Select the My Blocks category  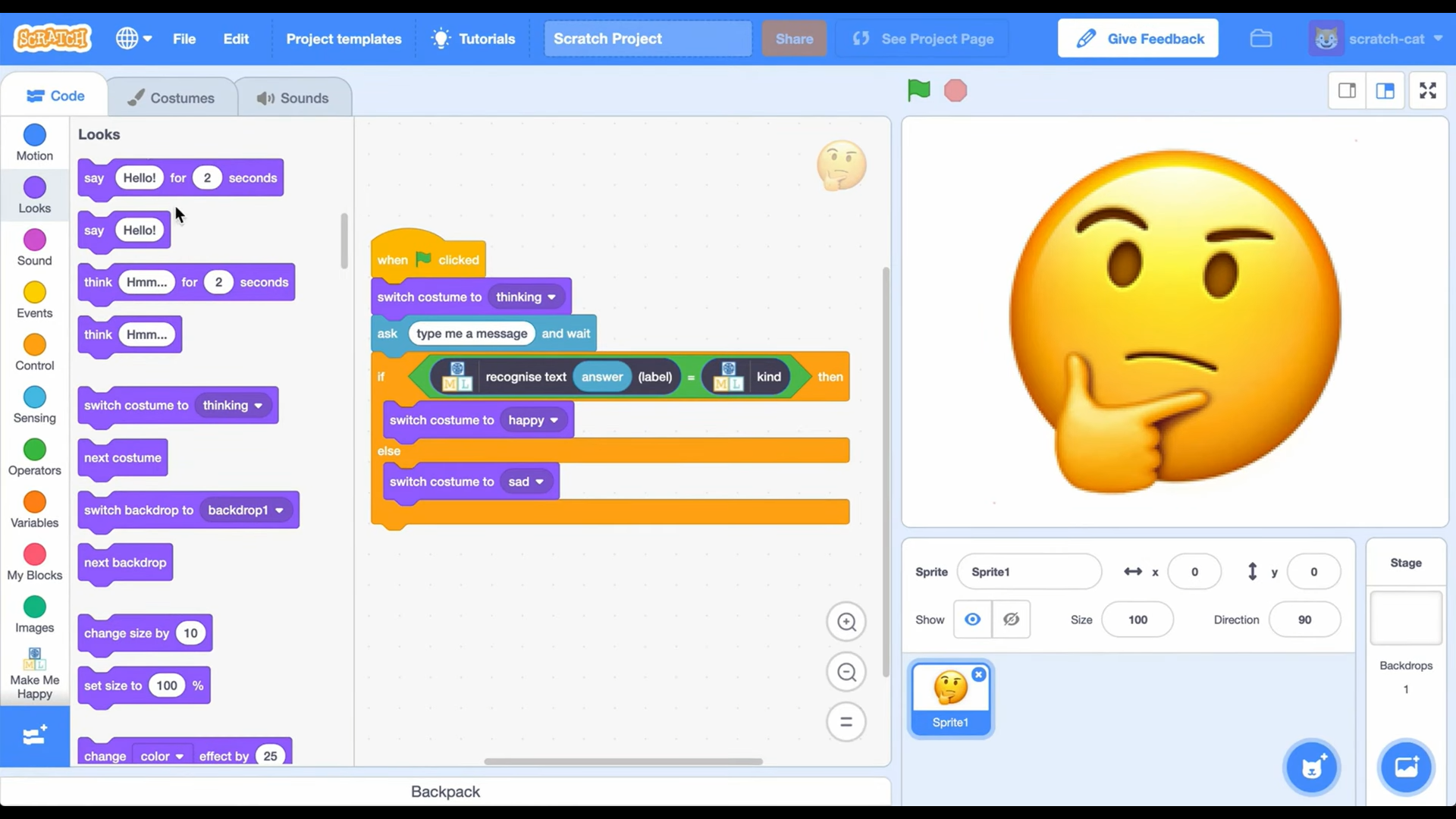(x=33, y=560)
